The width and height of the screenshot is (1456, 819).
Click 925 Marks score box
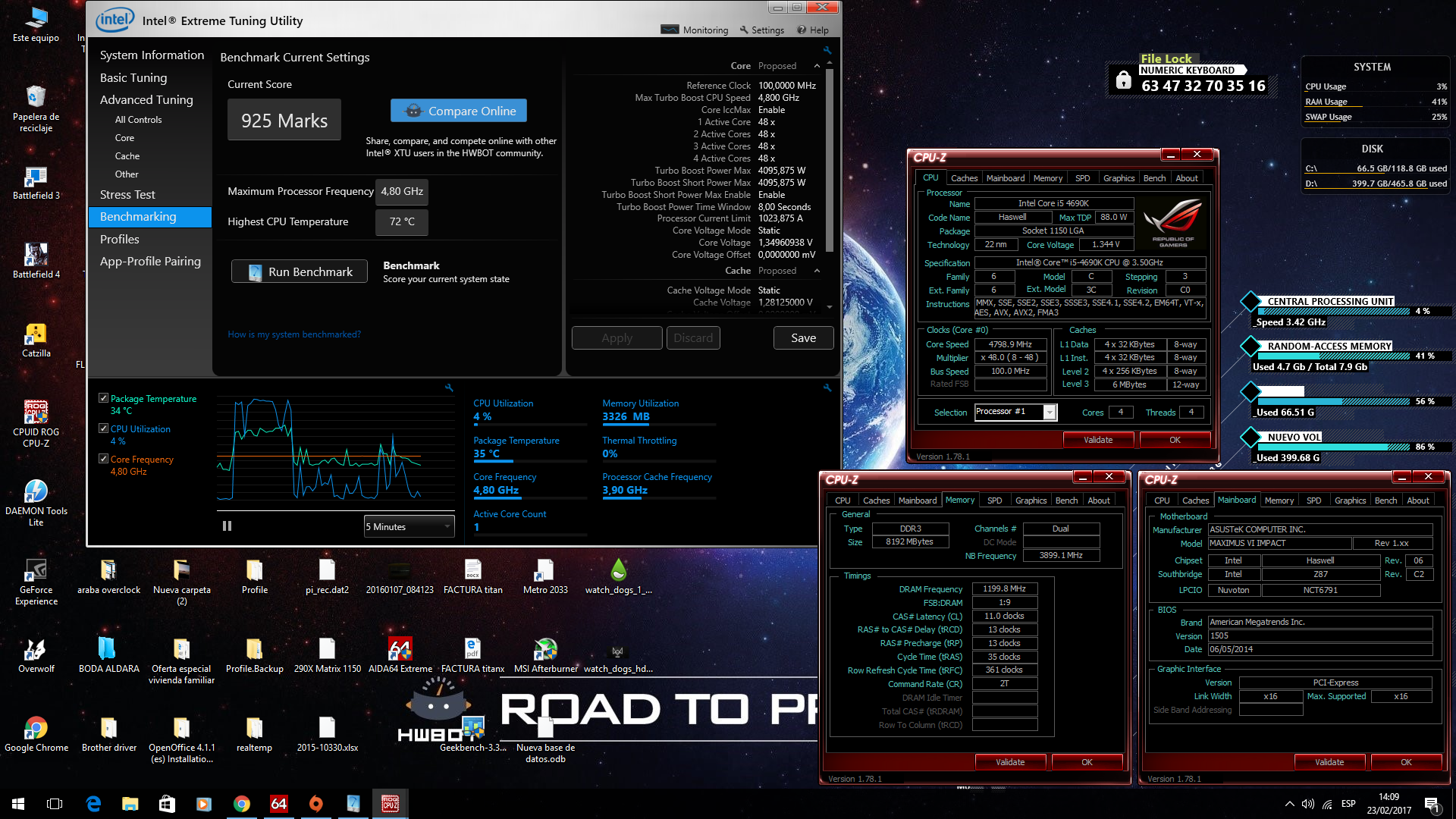click(x=284, y=120)
